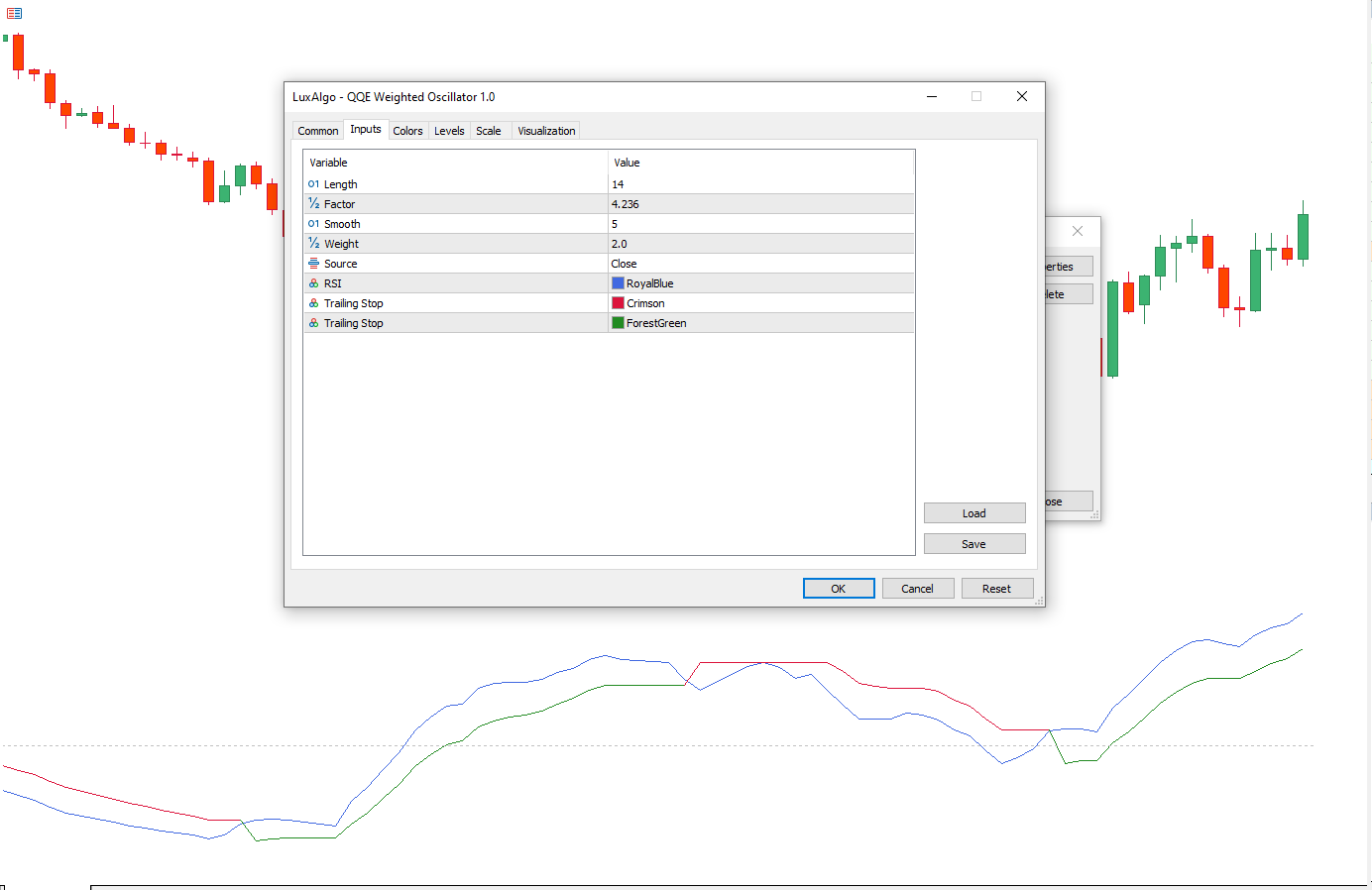The height and width of the screenshot is (890, 1372).
Task: Click the fraction icon next to Factor
Action: coord(313,204)
